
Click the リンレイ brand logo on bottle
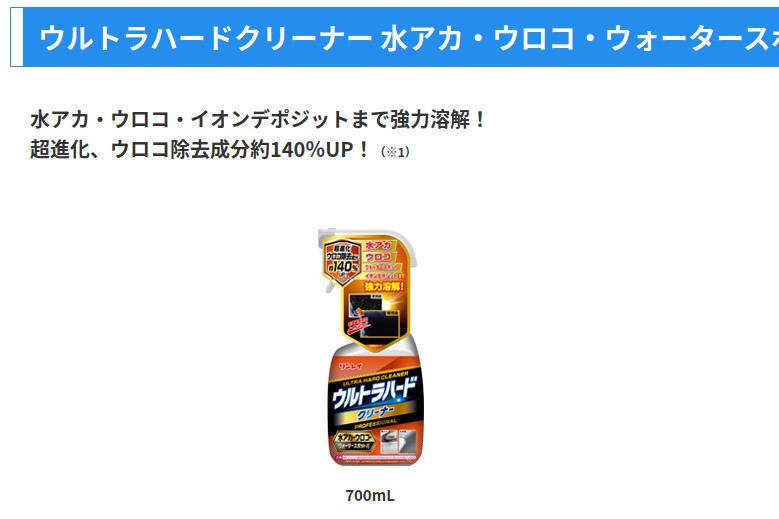point(351,366)
